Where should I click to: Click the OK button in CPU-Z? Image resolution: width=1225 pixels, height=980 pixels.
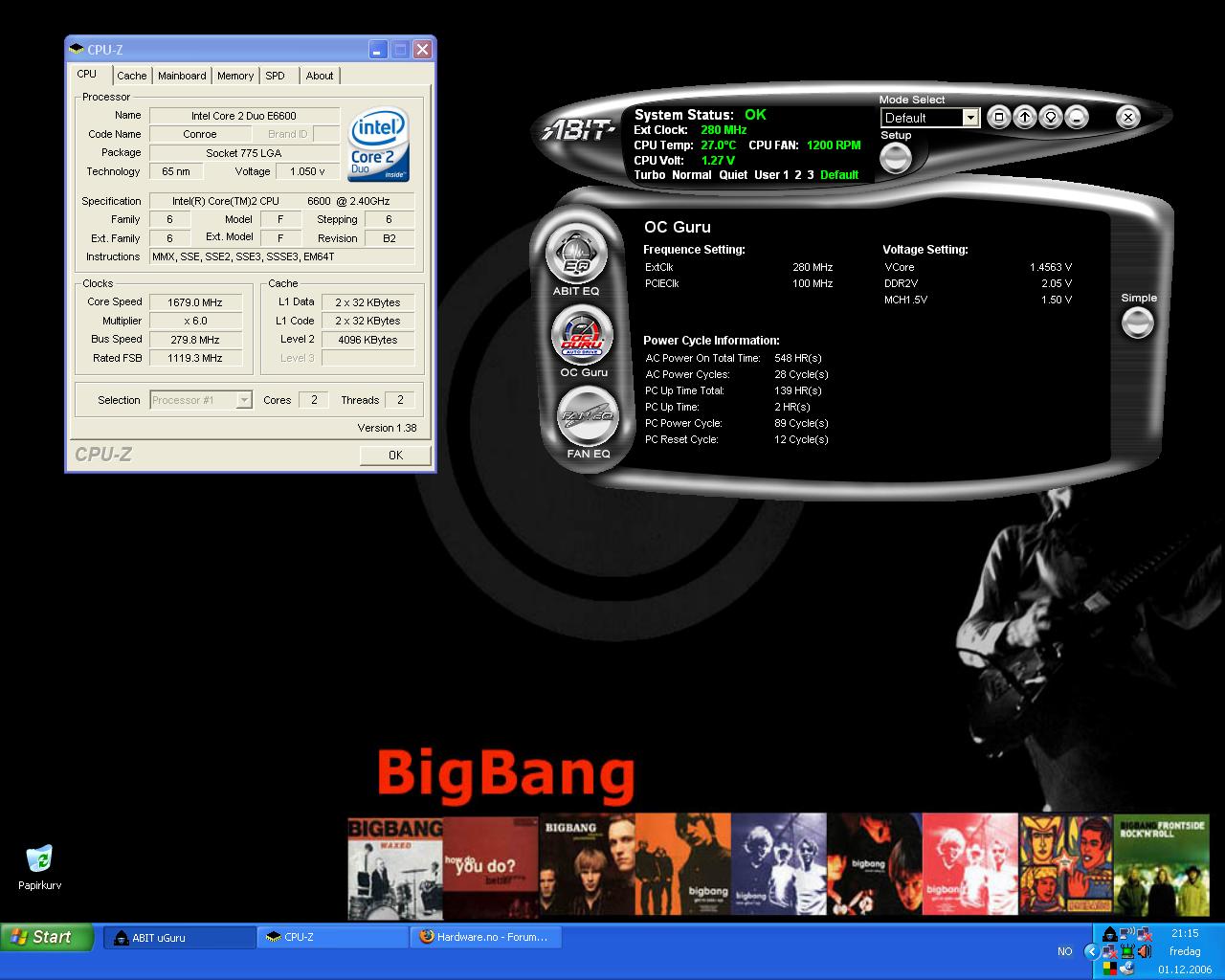click(x=395, y=456)
